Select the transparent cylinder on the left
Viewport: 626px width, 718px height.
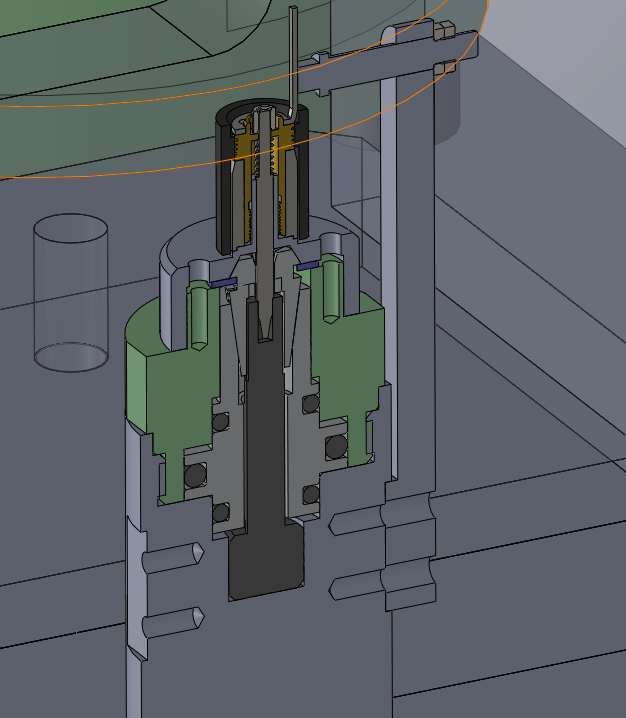71,292
